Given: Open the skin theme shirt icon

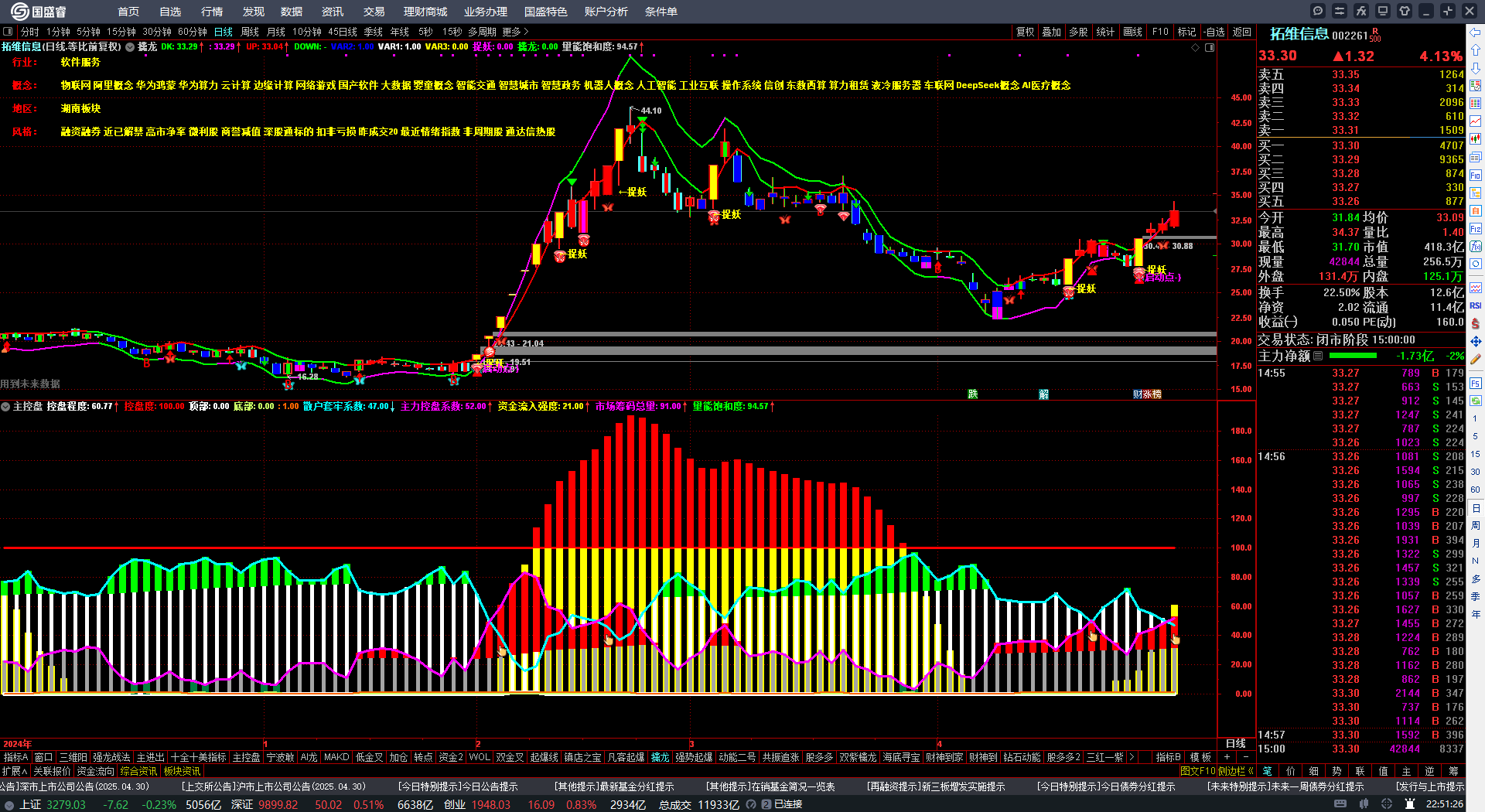Looking at the screenshot, I should click(x=1405, y=11).
